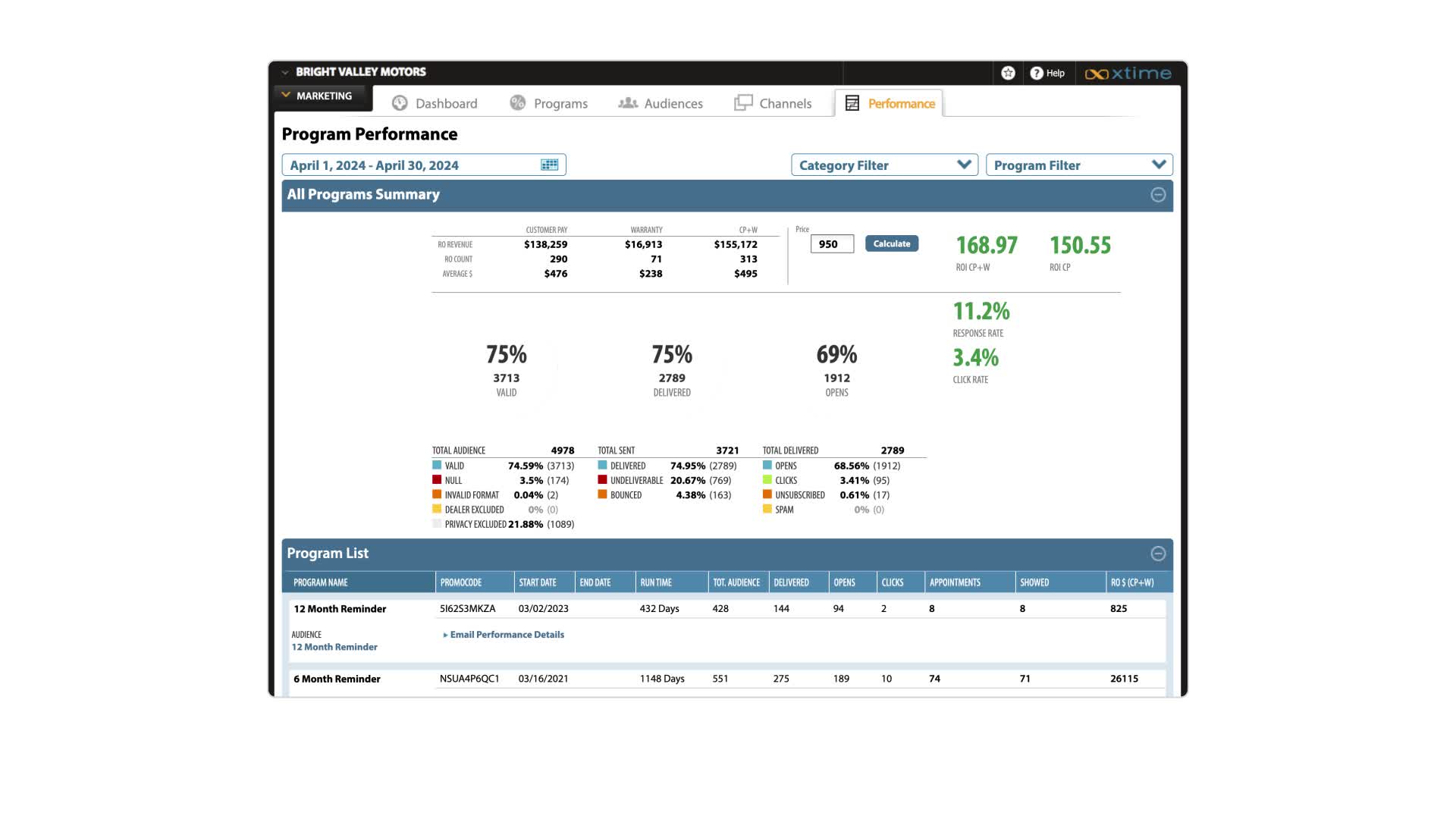The height and width of the screenshot is (819, 1456).
Task: Expand the MARKETING menu chevron
Action: [x=285, y=96]
